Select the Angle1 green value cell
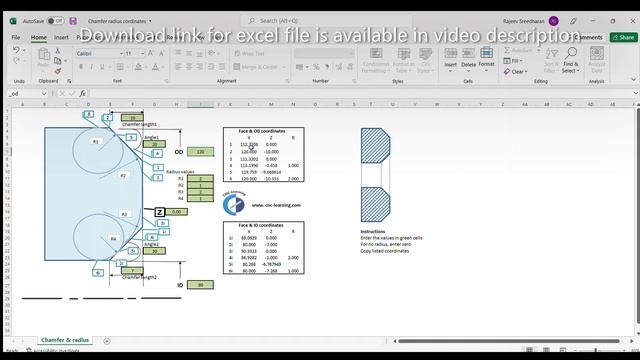Viewport: 640px width, 360px height. 154,144
